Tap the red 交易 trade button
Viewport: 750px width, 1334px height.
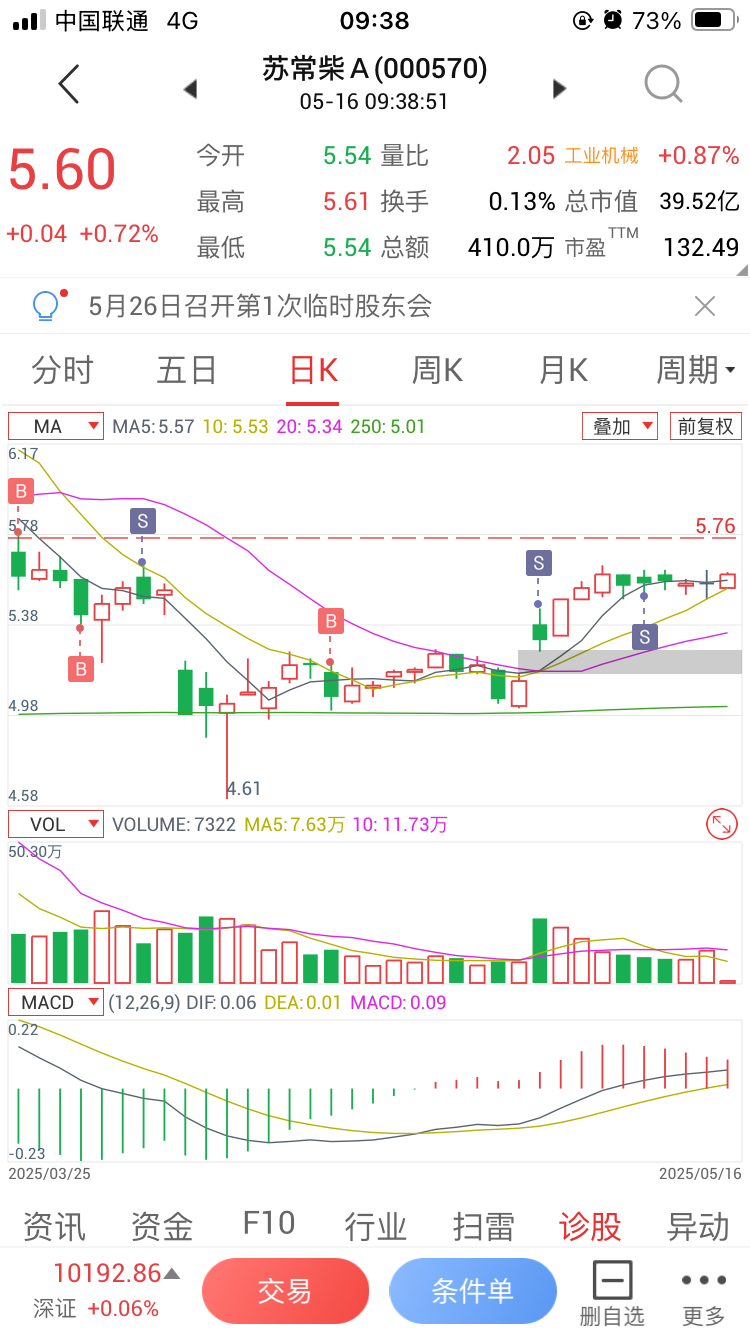pos(286,1291)
